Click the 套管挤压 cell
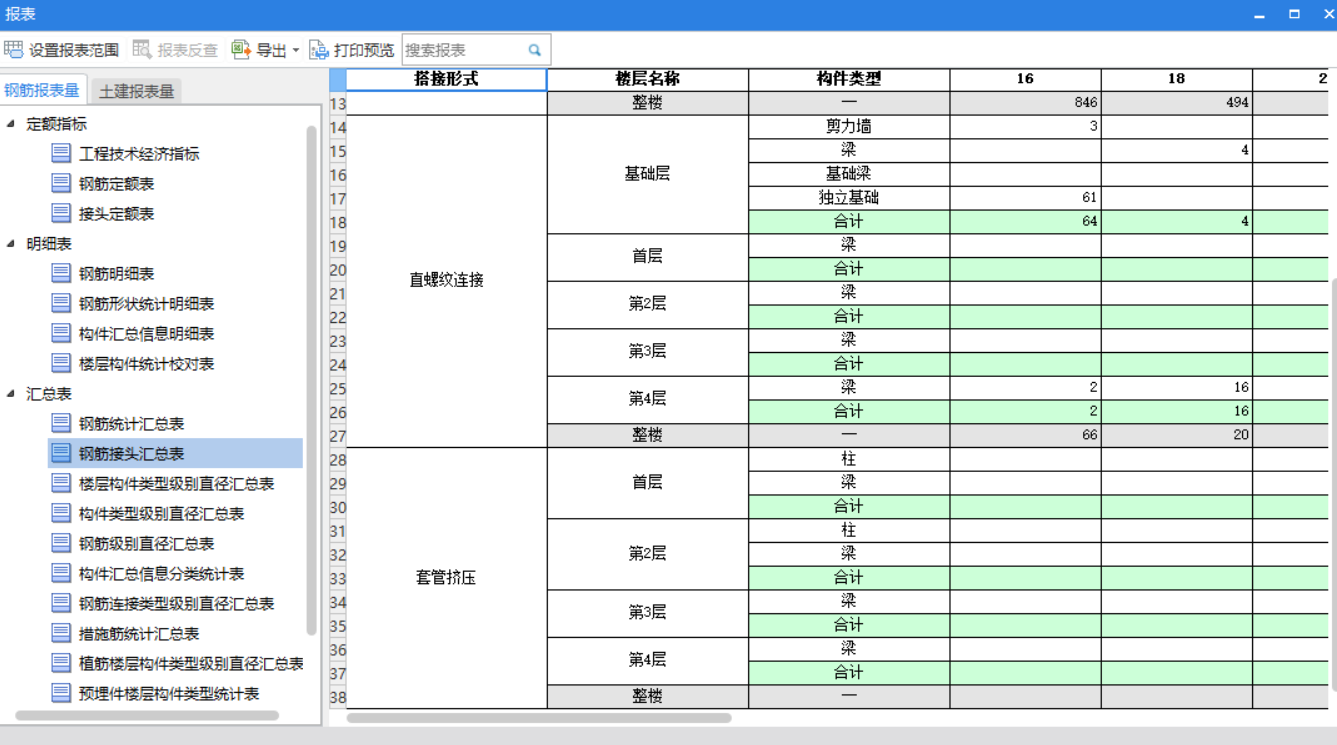 click(x=446, y=578)
